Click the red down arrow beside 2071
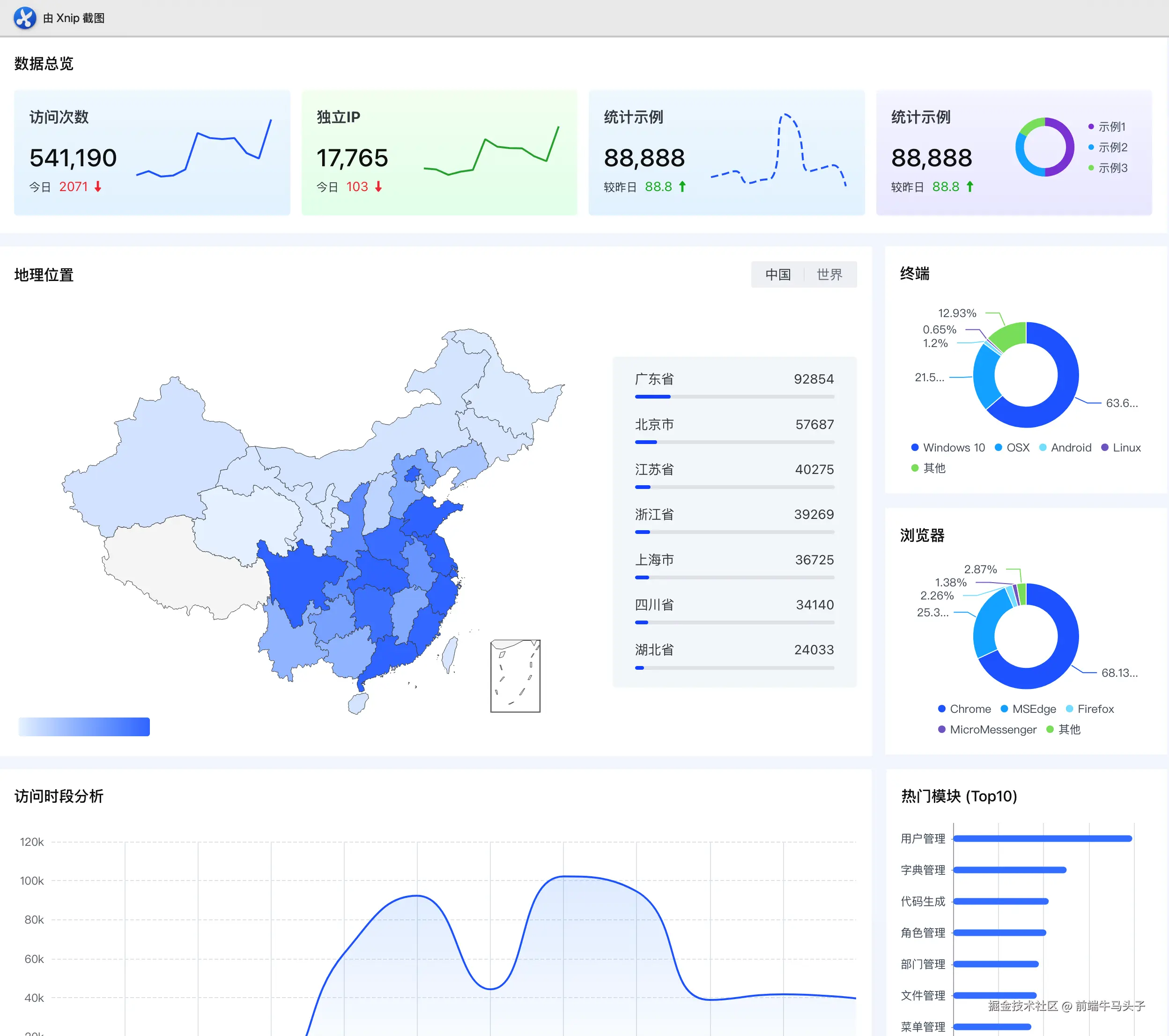Viewport: 1169px width, 1036px height. [x=98, y=186]
